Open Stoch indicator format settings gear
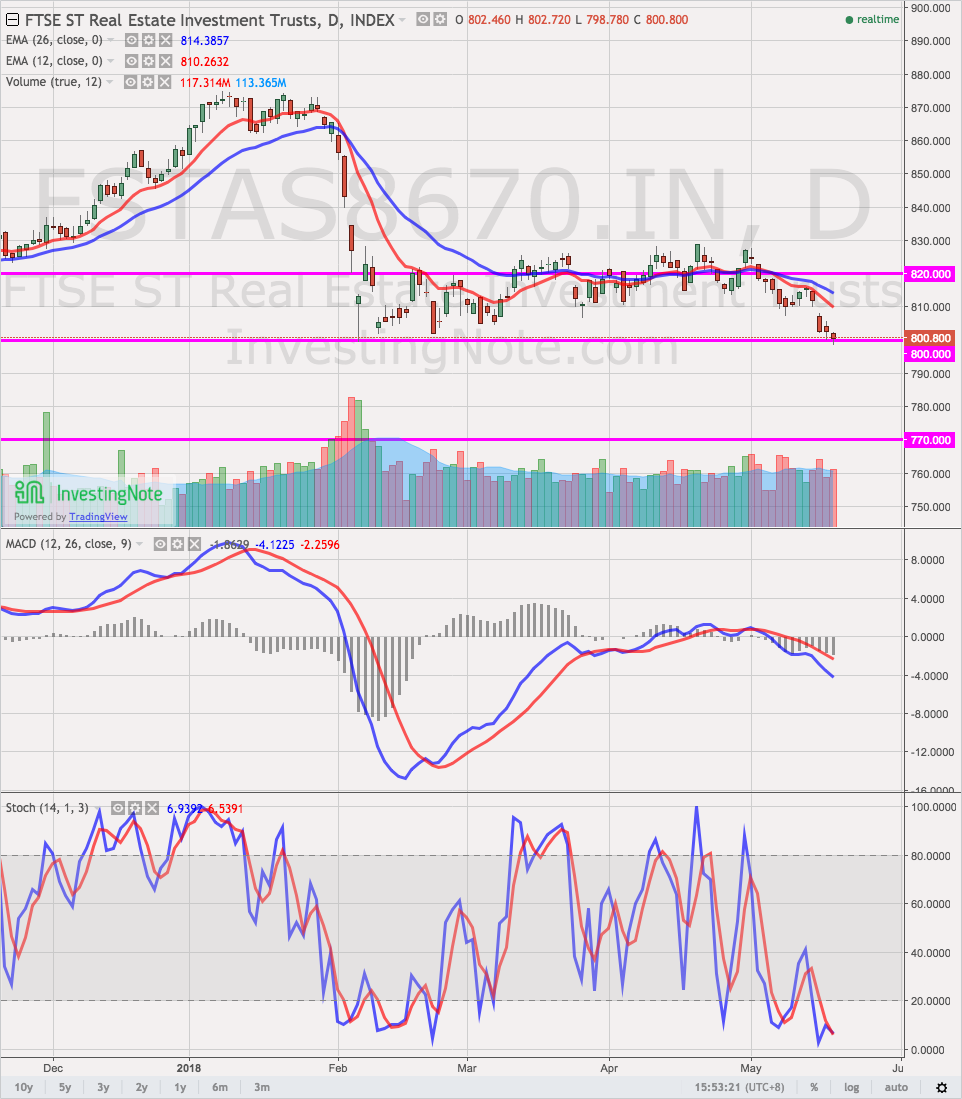962x1099 pixels. 136,807
